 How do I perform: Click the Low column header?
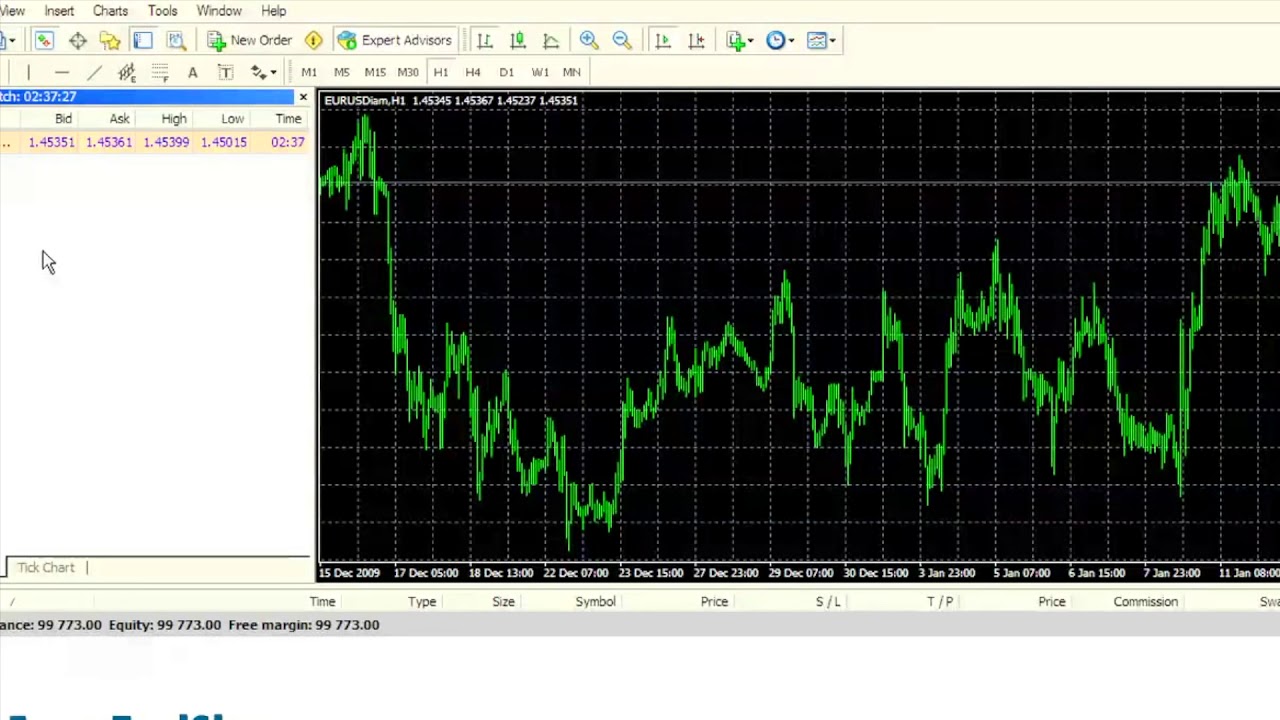(232, 119)
